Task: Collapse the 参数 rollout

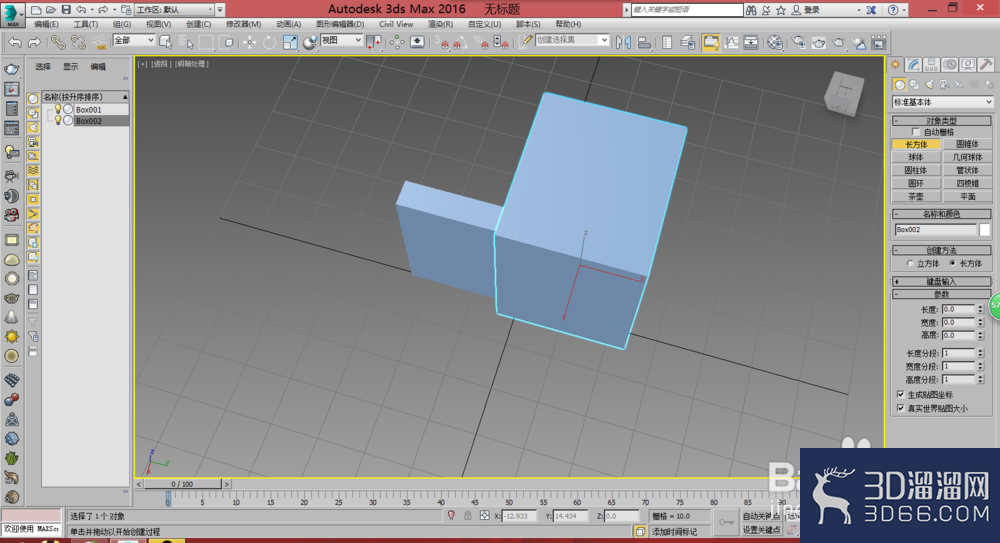Action: (x=941, y=294)
